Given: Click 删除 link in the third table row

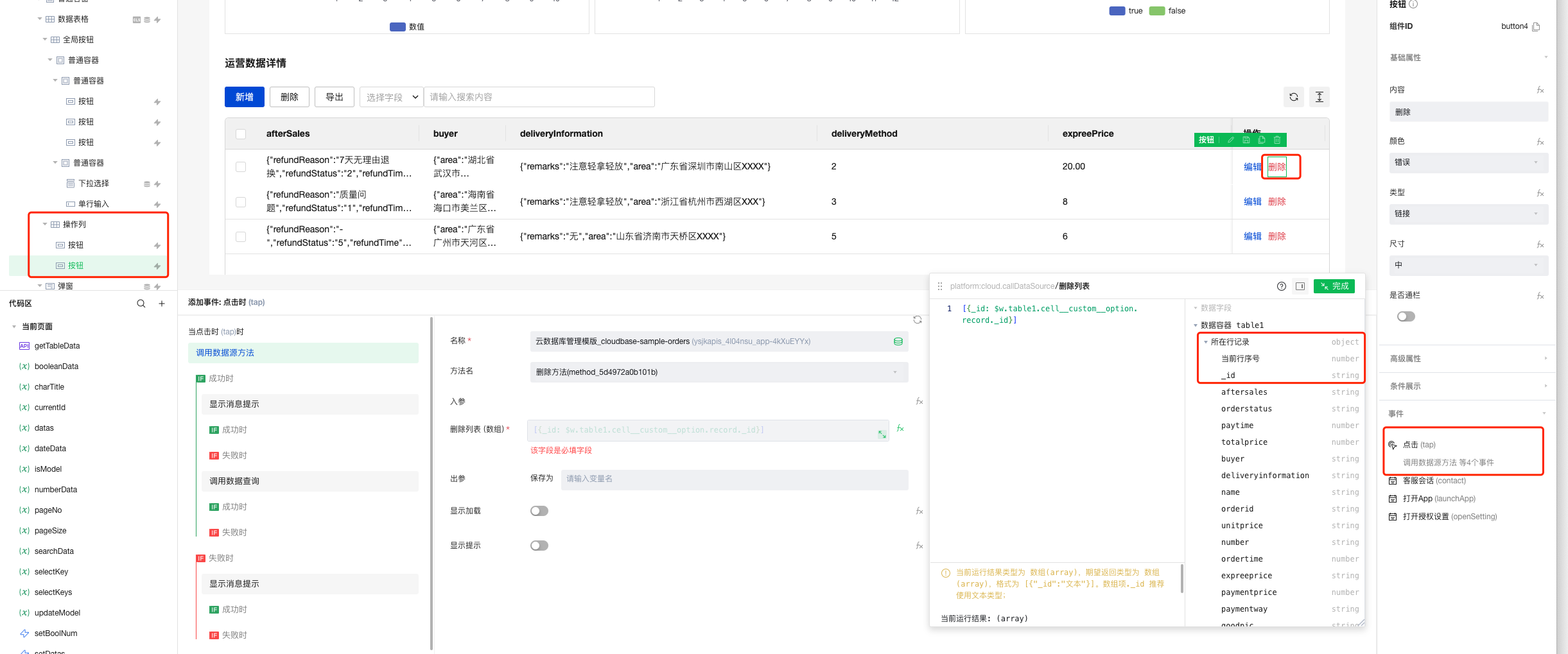Looking at the screenshot, I should 1277,236.
